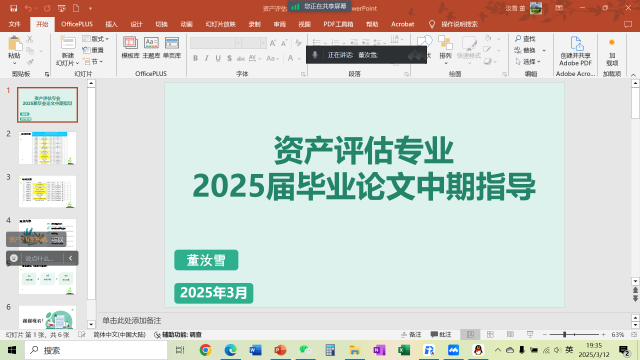640x360 pixels.
Task: Click the Copy icon in the clipboard group
Action: (30, 51)
